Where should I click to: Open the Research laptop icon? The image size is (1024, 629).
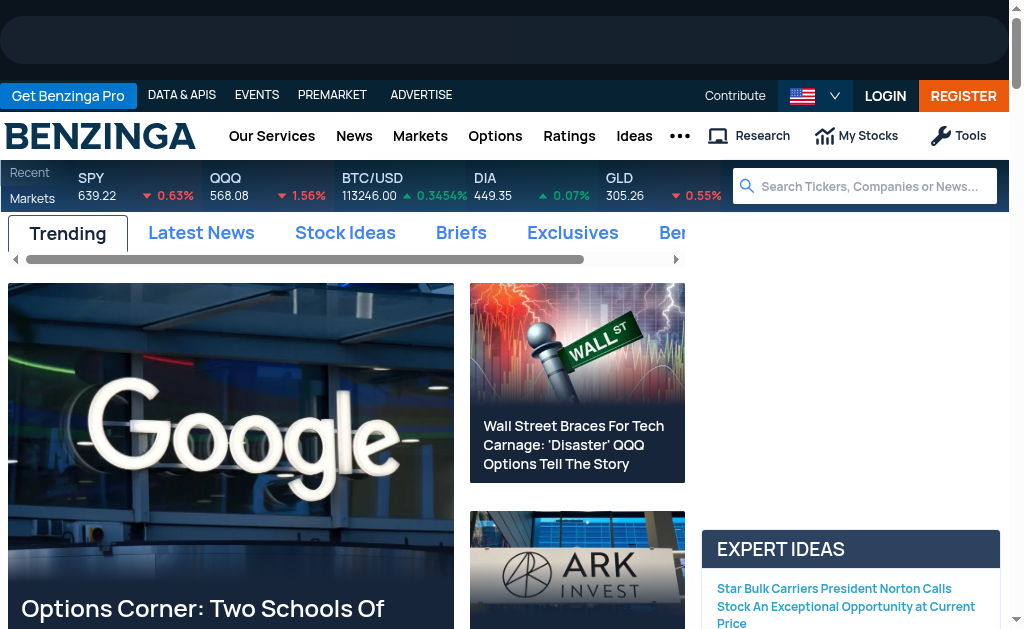pos(718,136)
